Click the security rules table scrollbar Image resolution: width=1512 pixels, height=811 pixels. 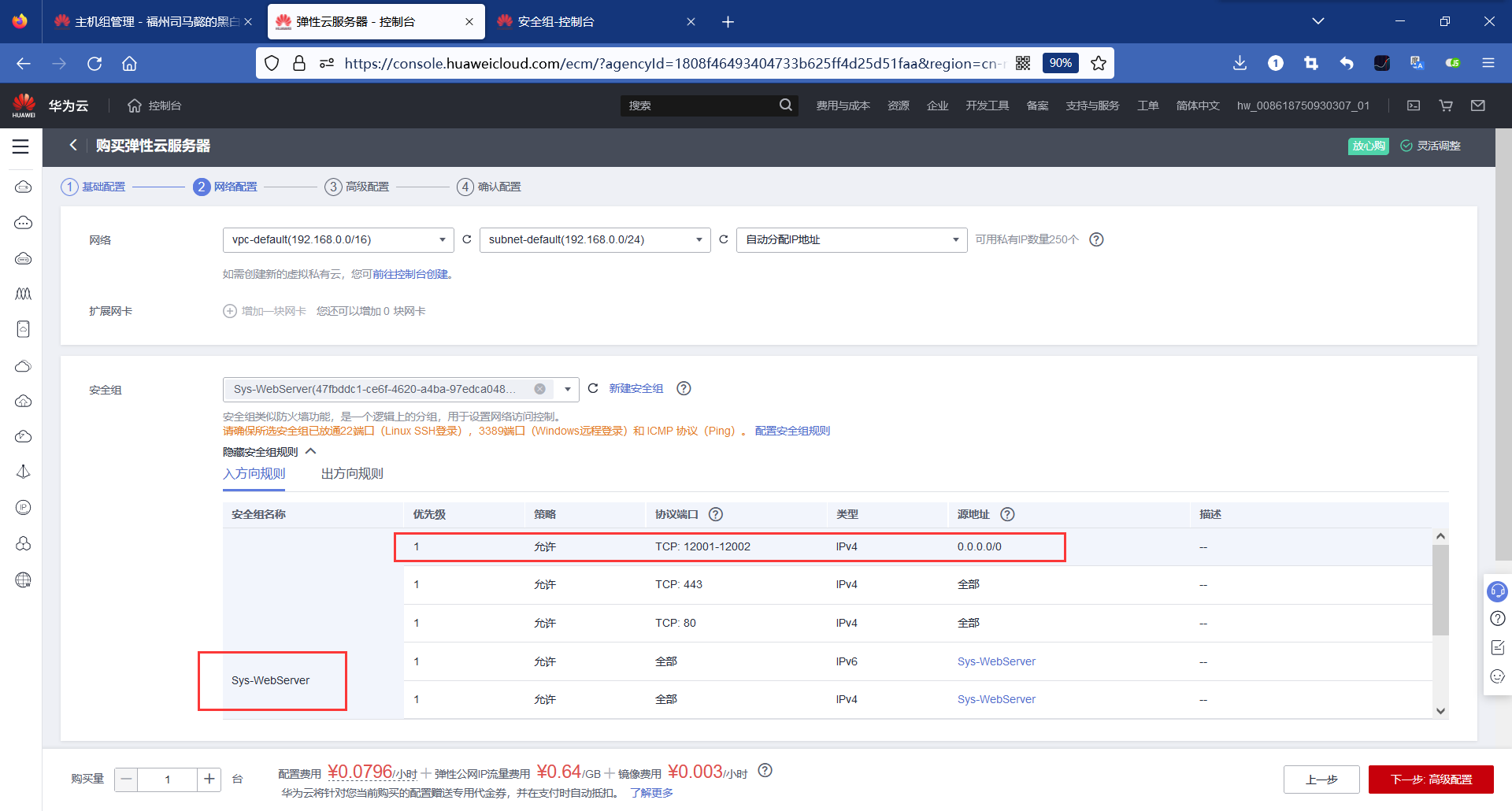coord(1440,590)
